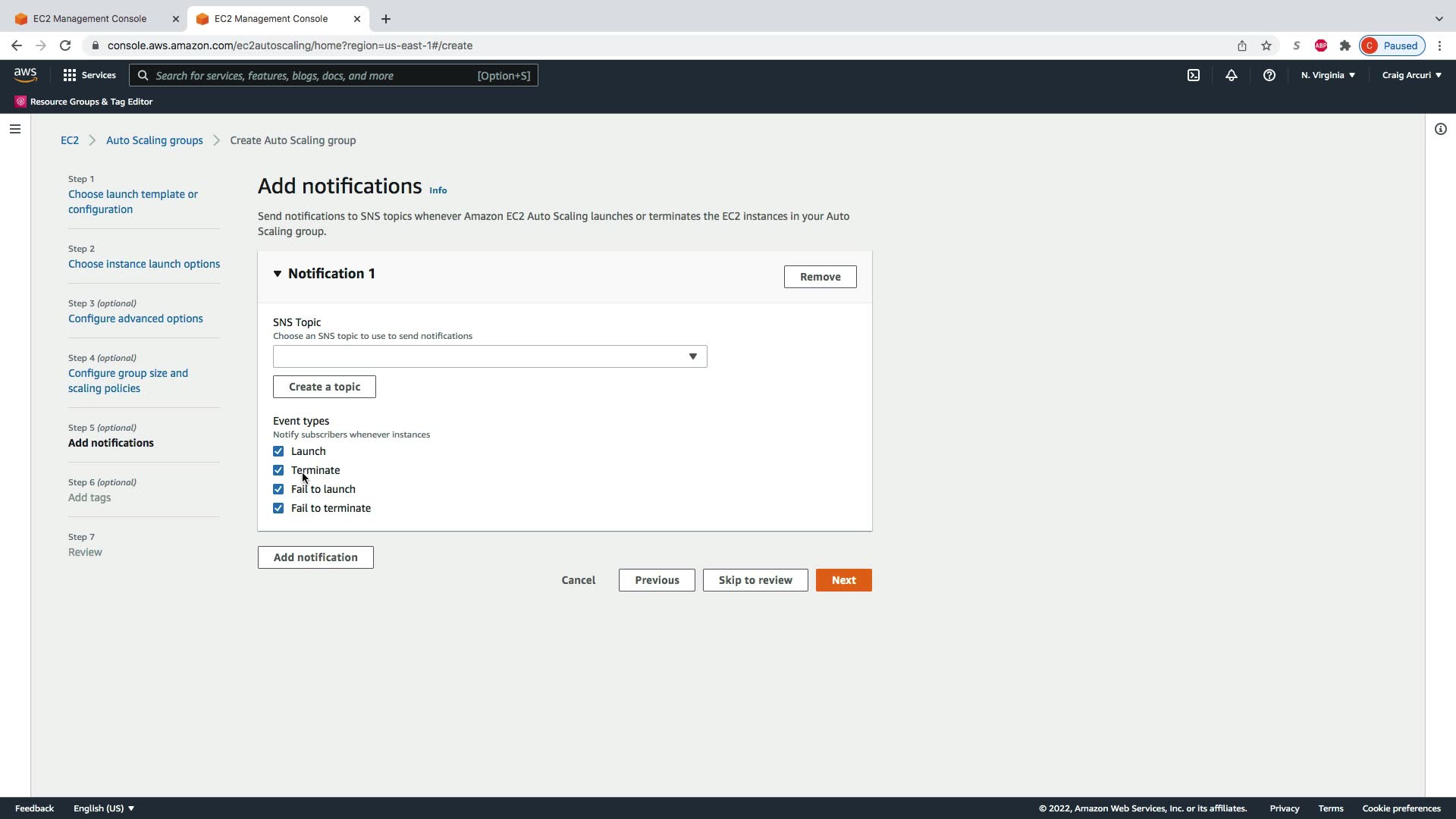Uncheck the Terminate event type
This screenshot has height=819, width=1456.
[278, 470]
